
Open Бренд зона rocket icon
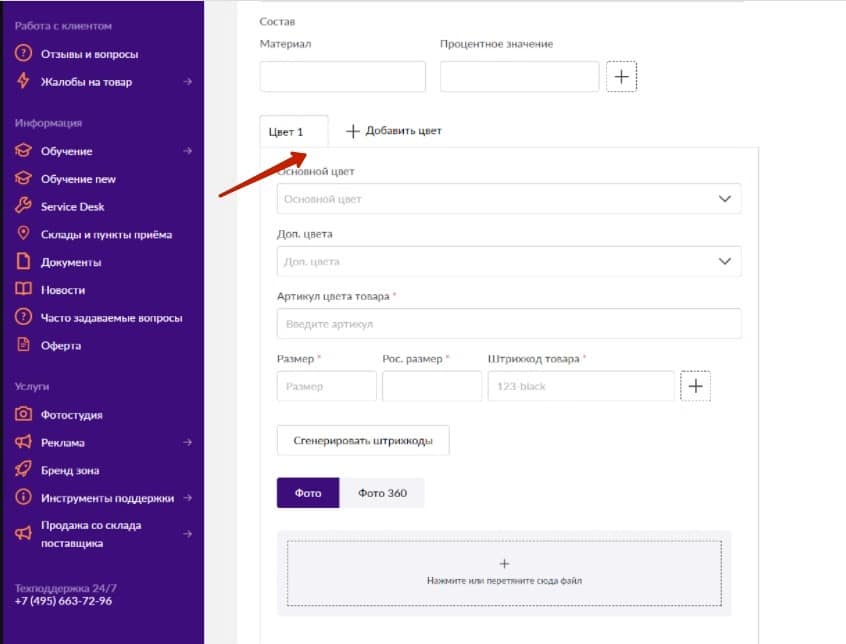coord(23,470)
